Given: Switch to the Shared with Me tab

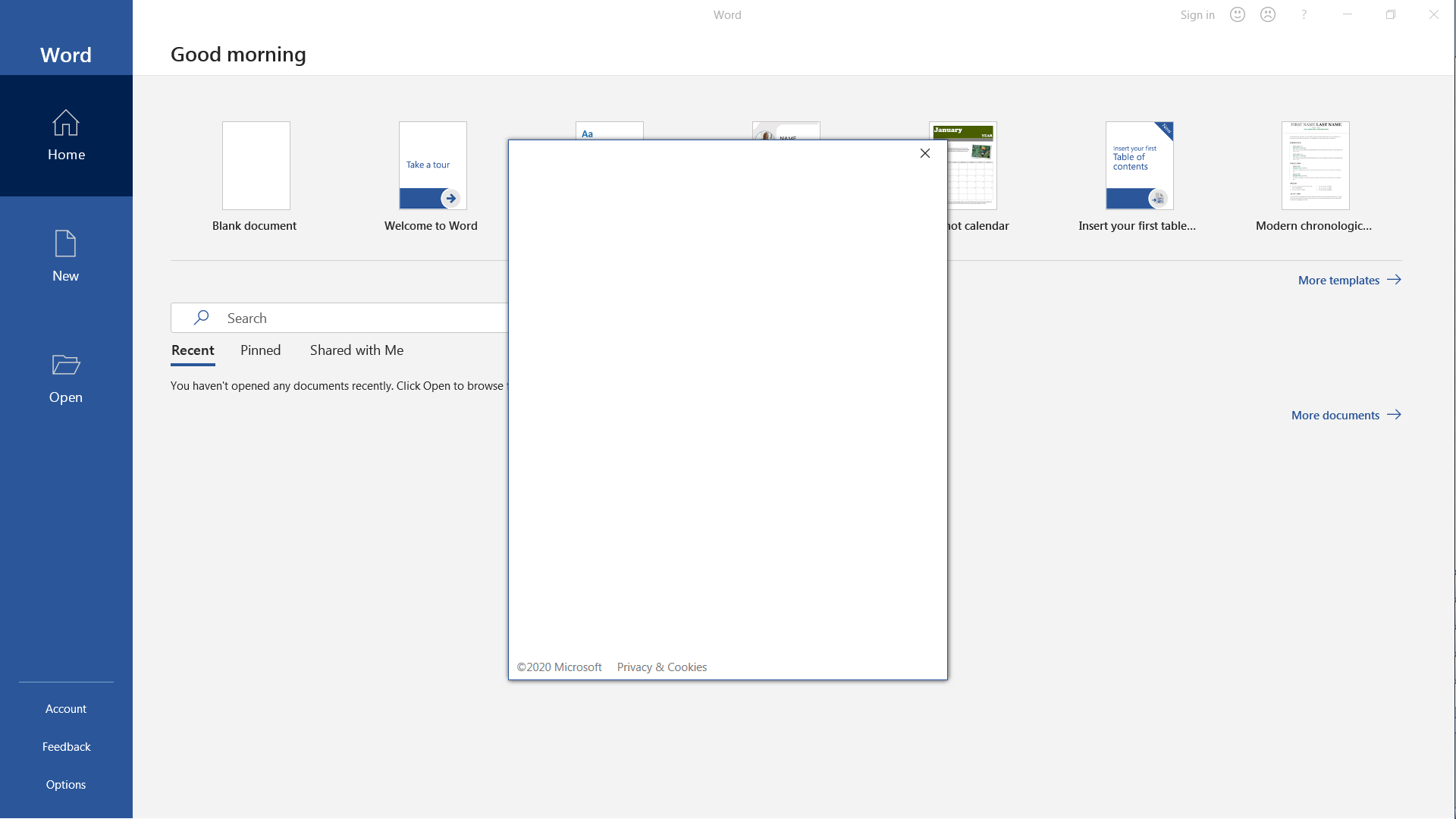Looking at the screenshot, I should tap(356, 349).
